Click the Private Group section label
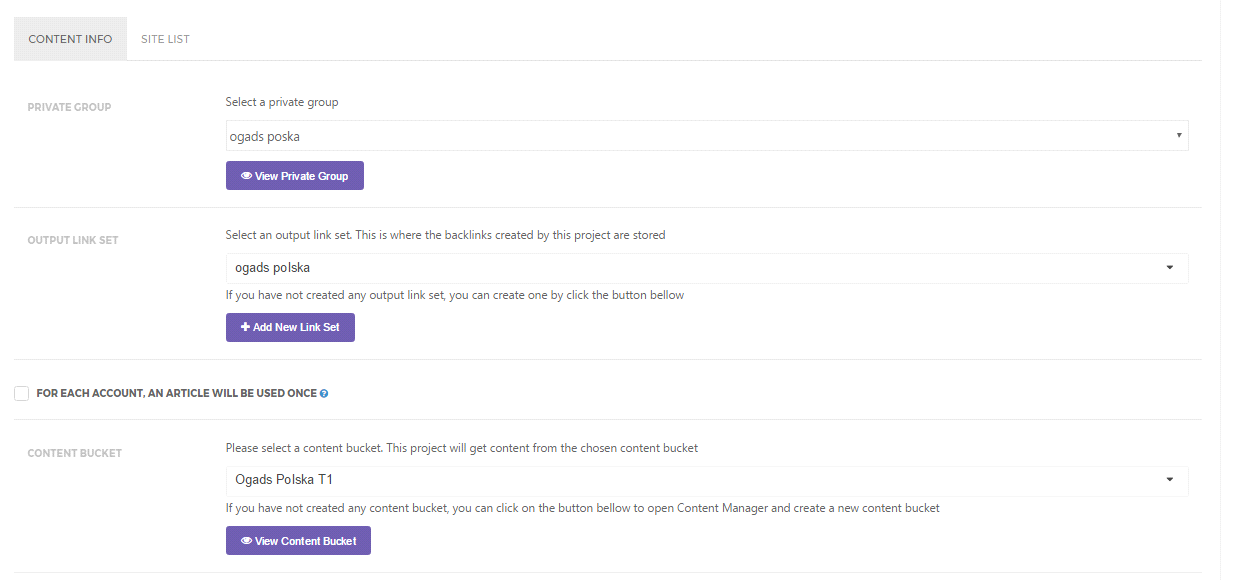 [x=69, y=107]
